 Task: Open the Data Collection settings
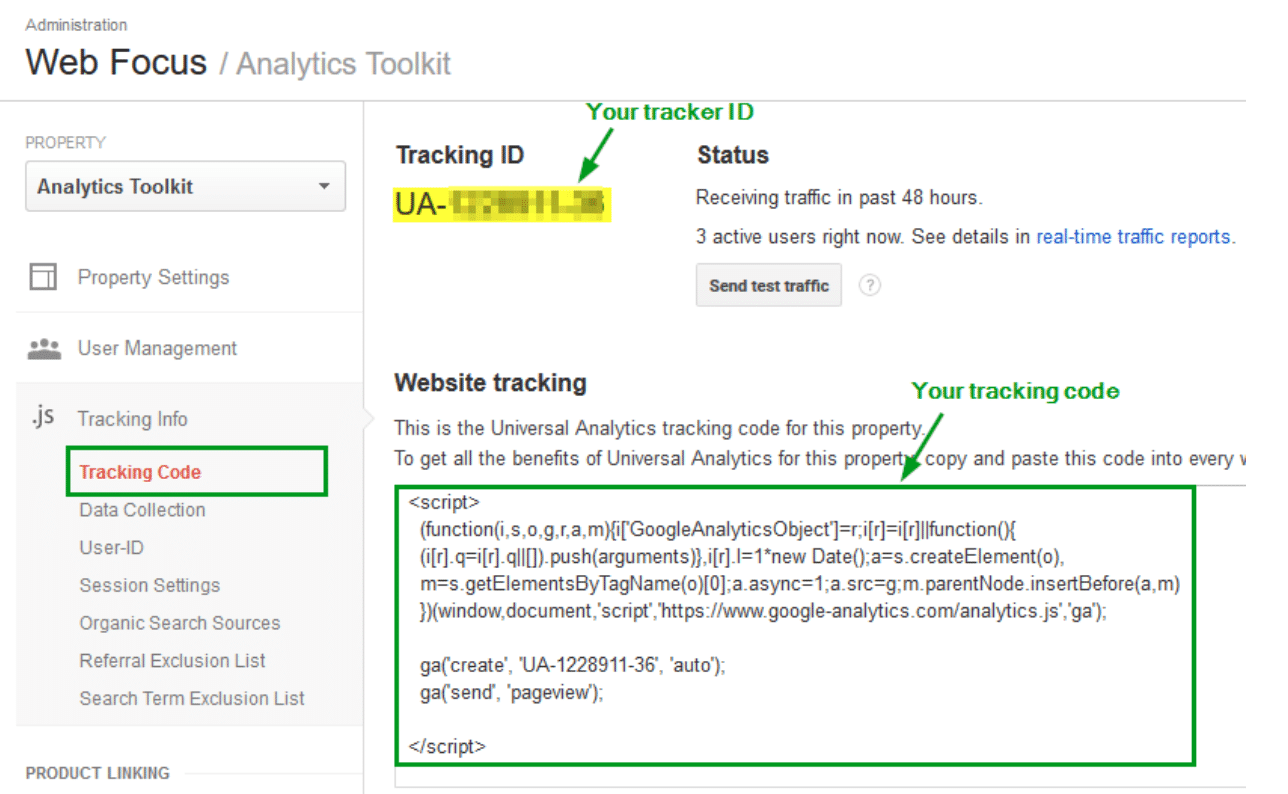tap(142, 510)
